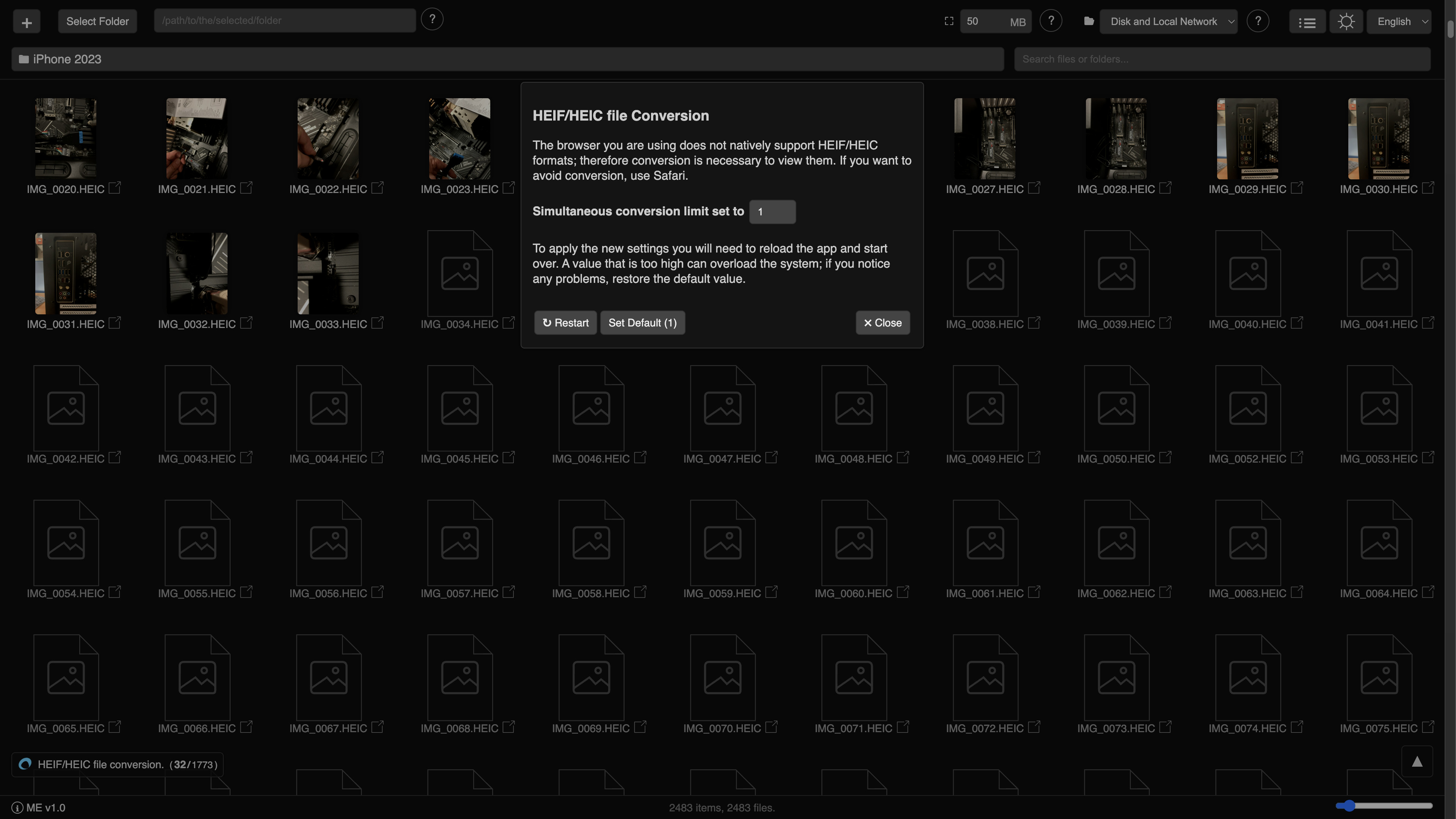Click scroll-to-top arrow button

tap(1417, 762)
